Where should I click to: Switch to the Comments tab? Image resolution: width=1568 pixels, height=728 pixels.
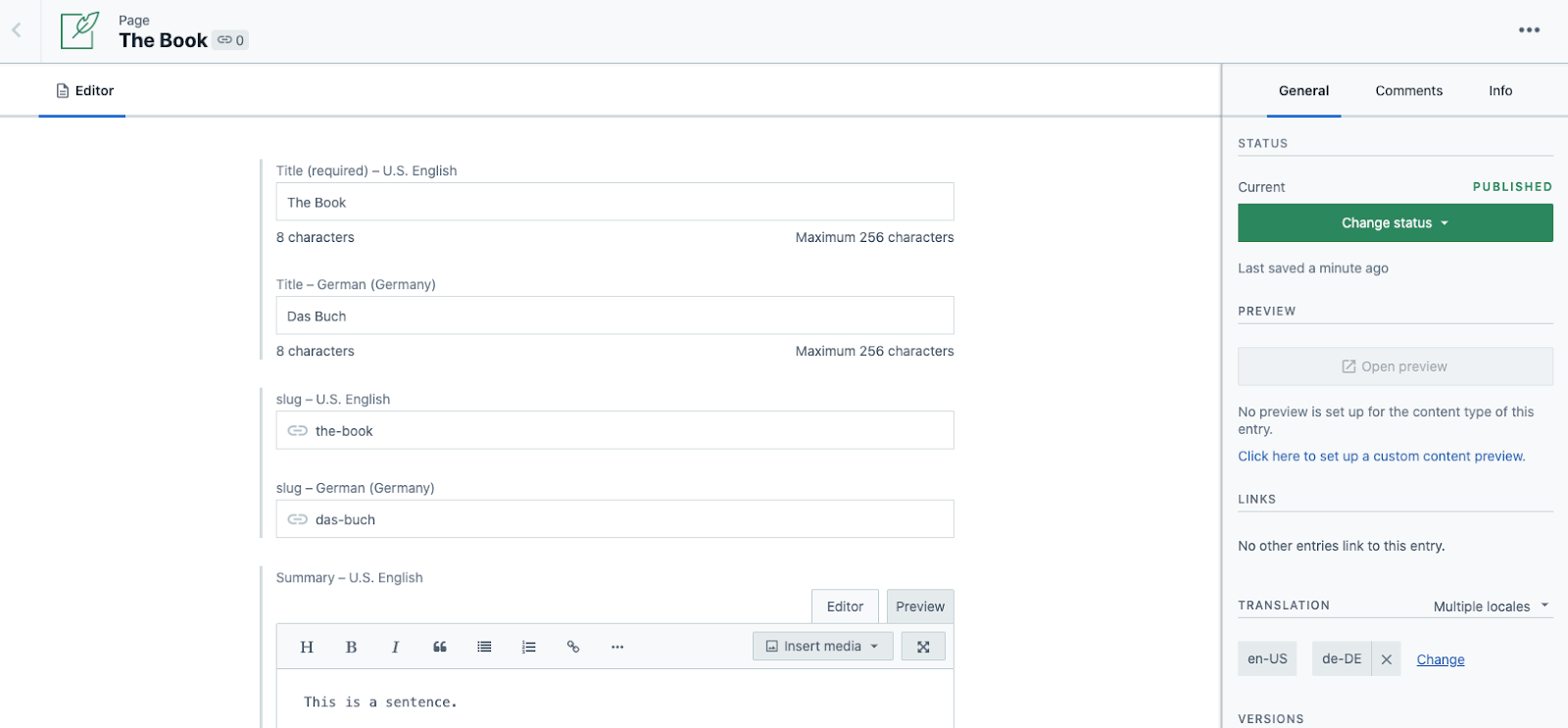(1408, 91)
